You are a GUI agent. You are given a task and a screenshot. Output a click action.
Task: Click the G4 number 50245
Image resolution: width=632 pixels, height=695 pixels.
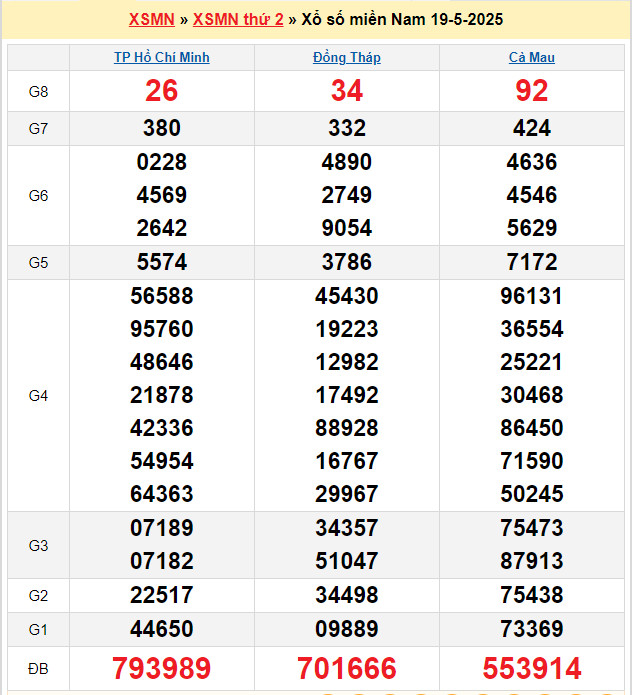(x=532, y=494)
